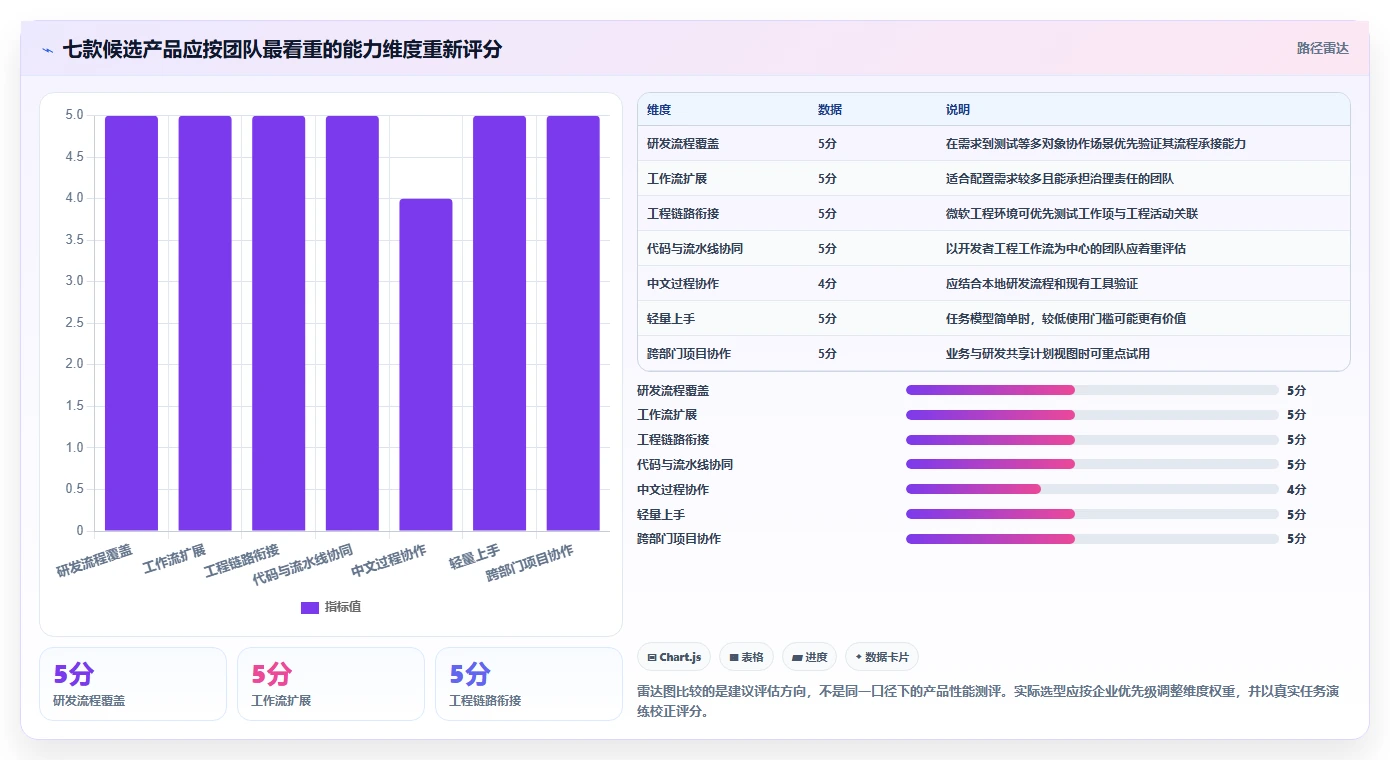The width and height of the screenshot is (1390, 760).
Task: Select the 表格 chip
Action: 746,657
